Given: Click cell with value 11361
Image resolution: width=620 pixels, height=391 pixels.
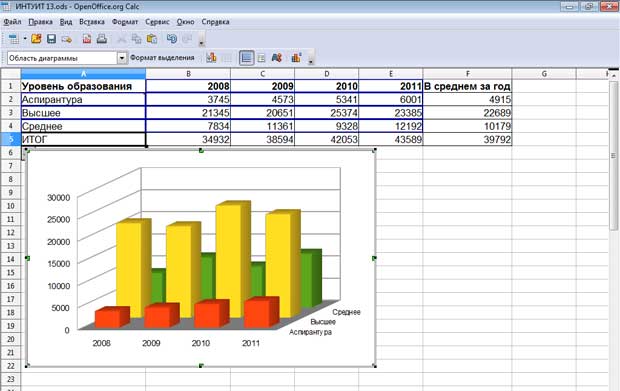Looking at the screenshot, I should (x=263, y=126).
